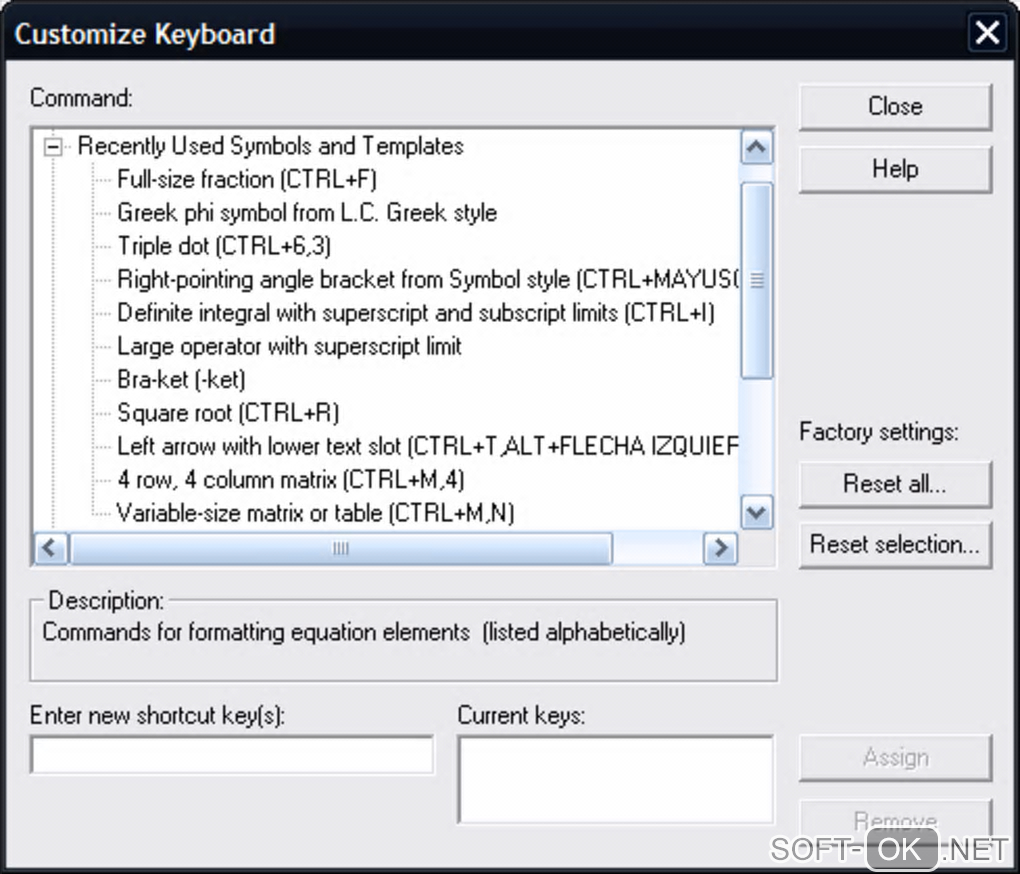The width and height of the screenshot is (1020, 874).
Task: Click the Reset selection... button
Action: pos(895,545)
